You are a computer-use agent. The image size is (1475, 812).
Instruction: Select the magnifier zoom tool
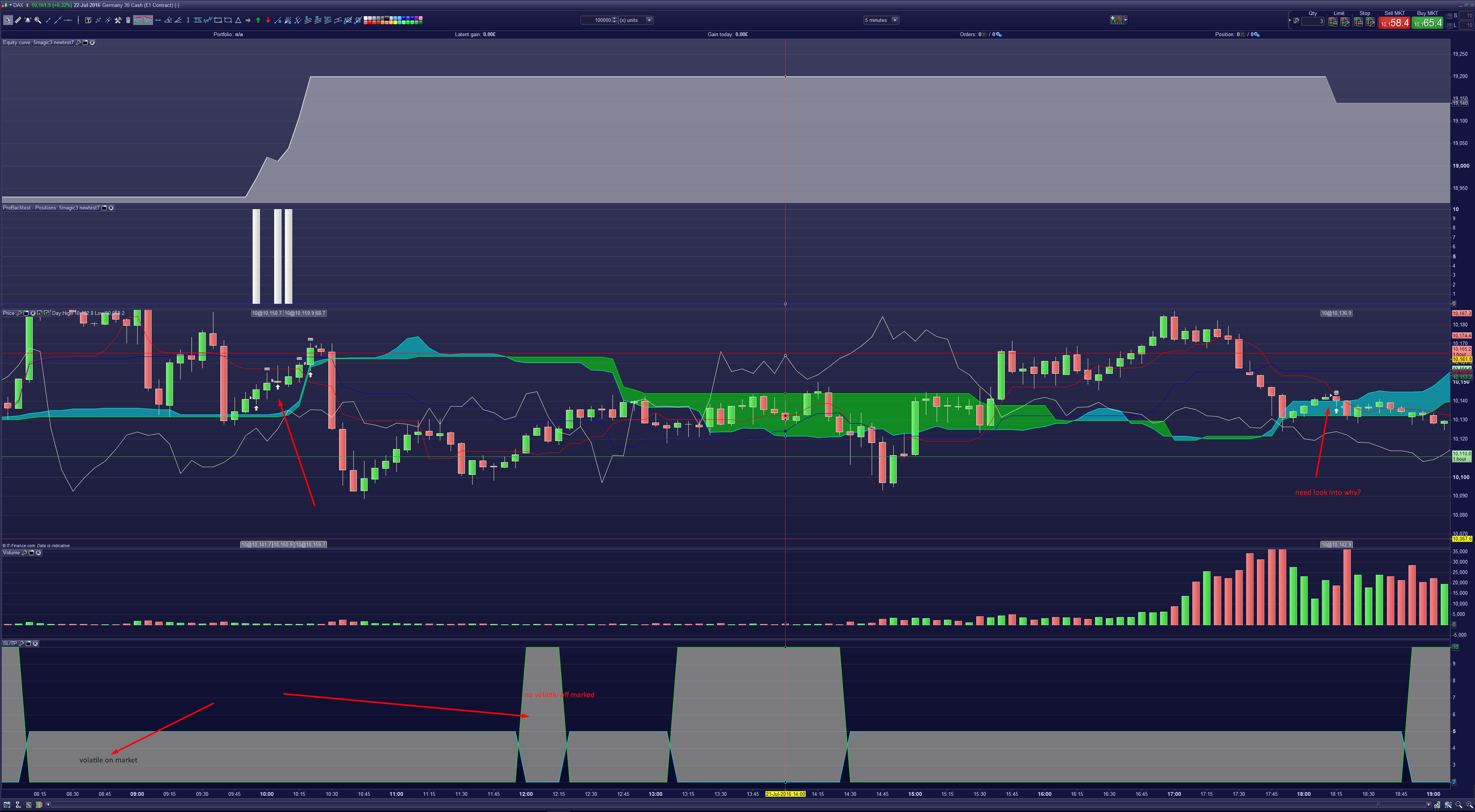coord(38,20)
